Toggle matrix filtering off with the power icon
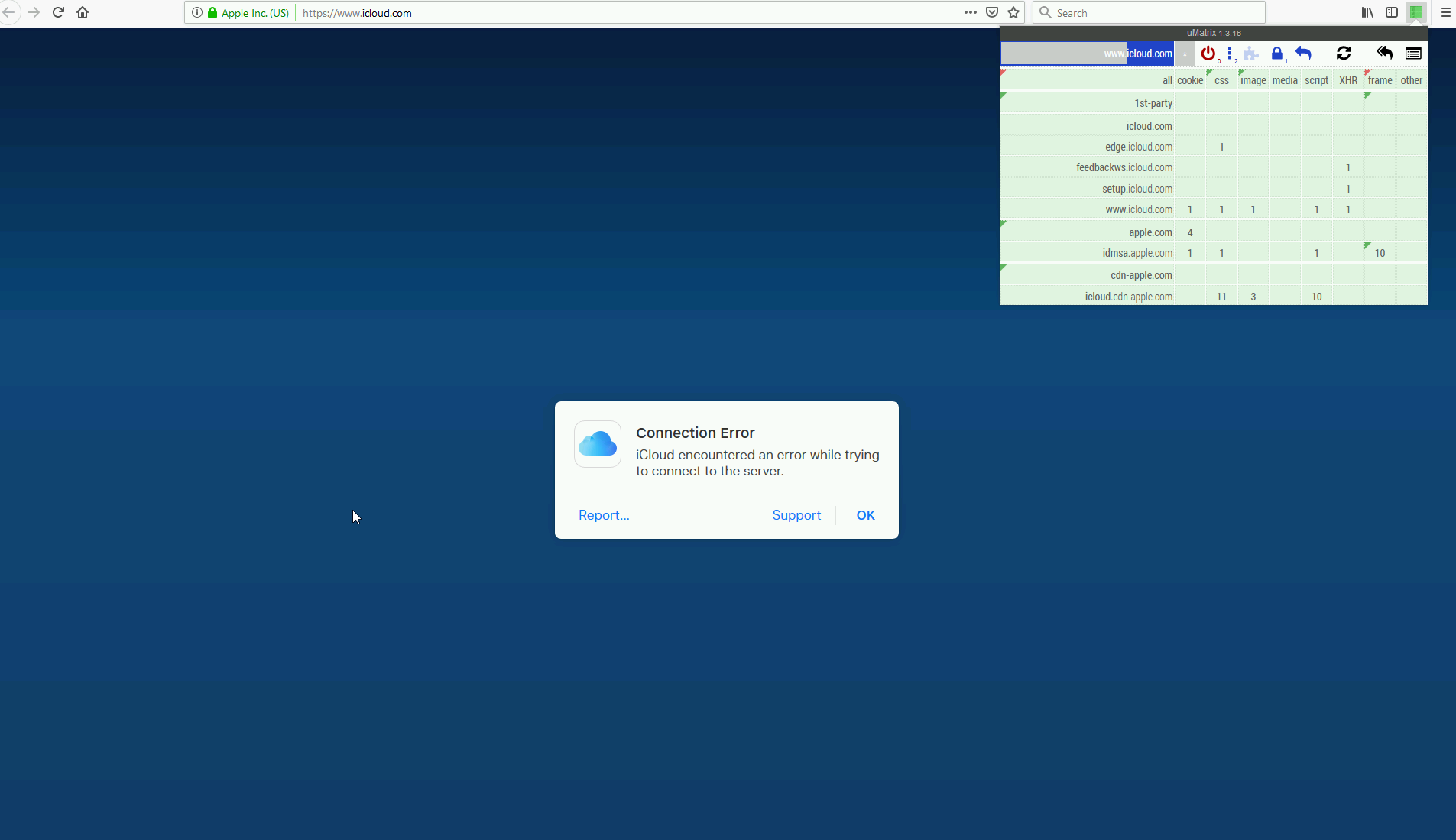The height and width of the screenshot is (840, 1456). (1208, 54)
